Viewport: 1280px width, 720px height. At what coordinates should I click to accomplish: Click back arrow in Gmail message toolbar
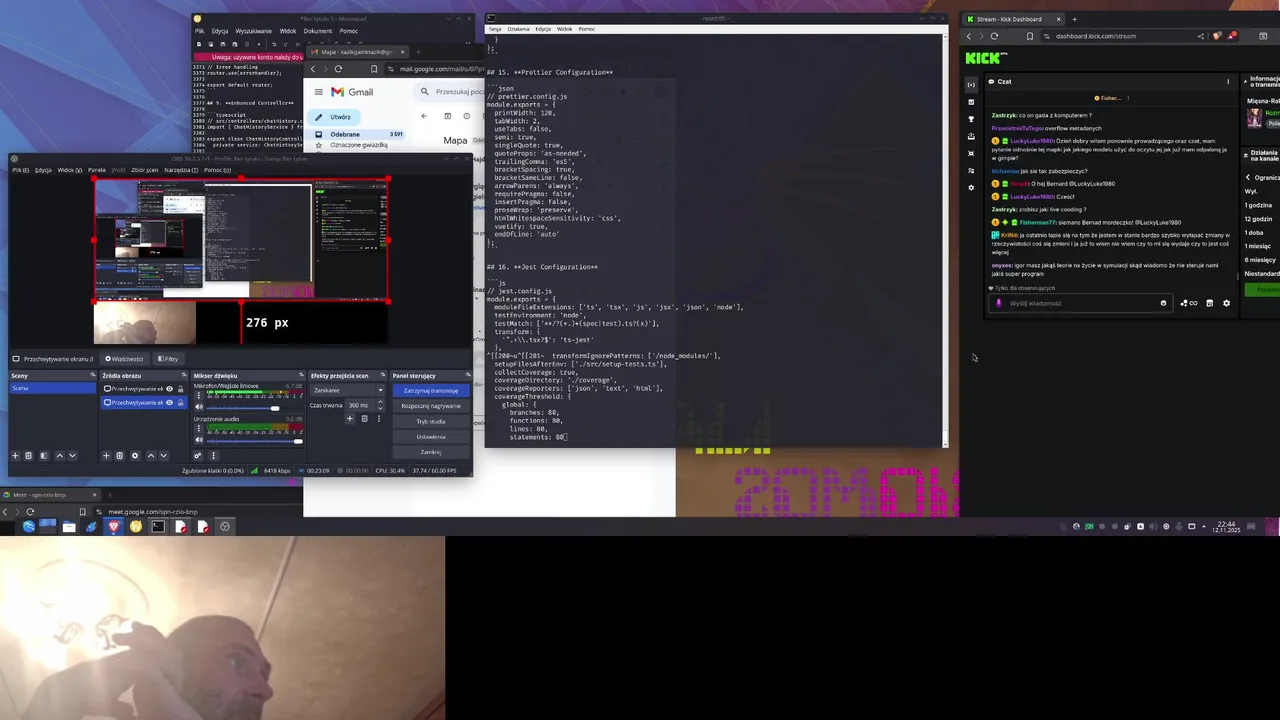[x=423, y=116]
